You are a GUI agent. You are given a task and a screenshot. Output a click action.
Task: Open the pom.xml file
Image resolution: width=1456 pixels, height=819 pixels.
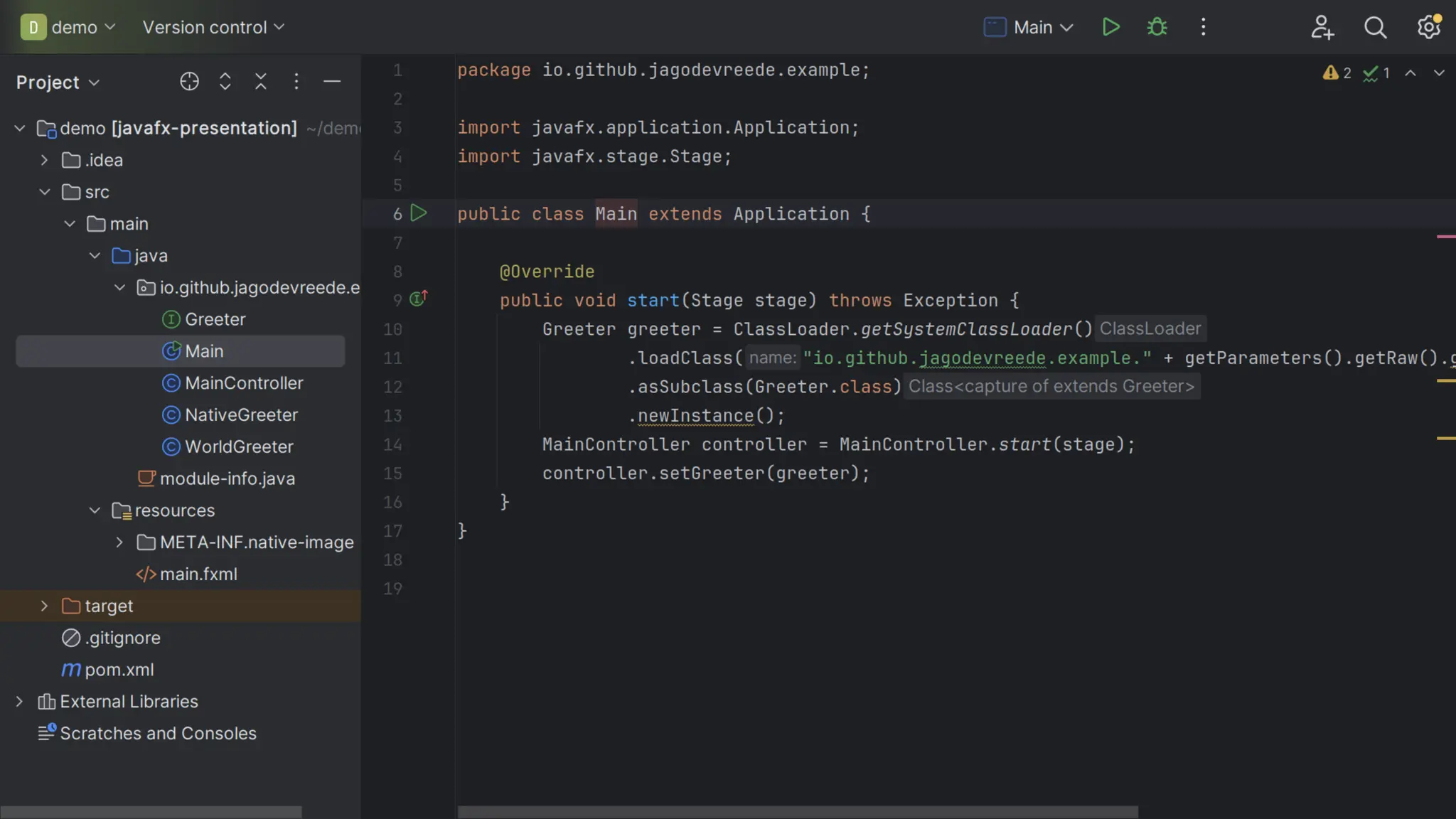click(x=119, y=670)
